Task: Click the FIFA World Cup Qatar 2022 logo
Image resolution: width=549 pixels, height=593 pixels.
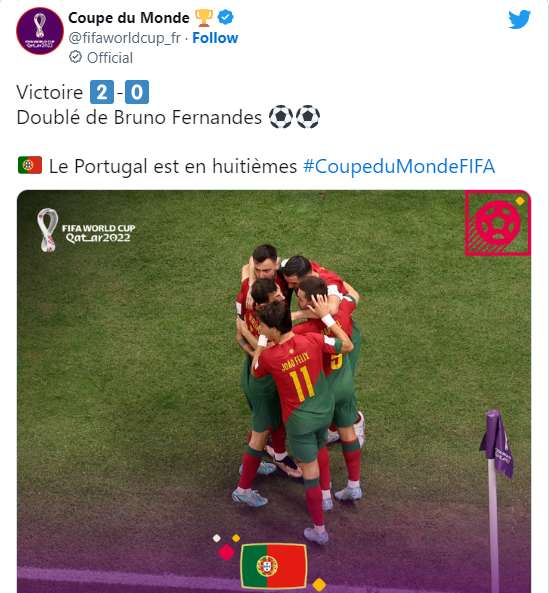Action: [x=86, y=230]
